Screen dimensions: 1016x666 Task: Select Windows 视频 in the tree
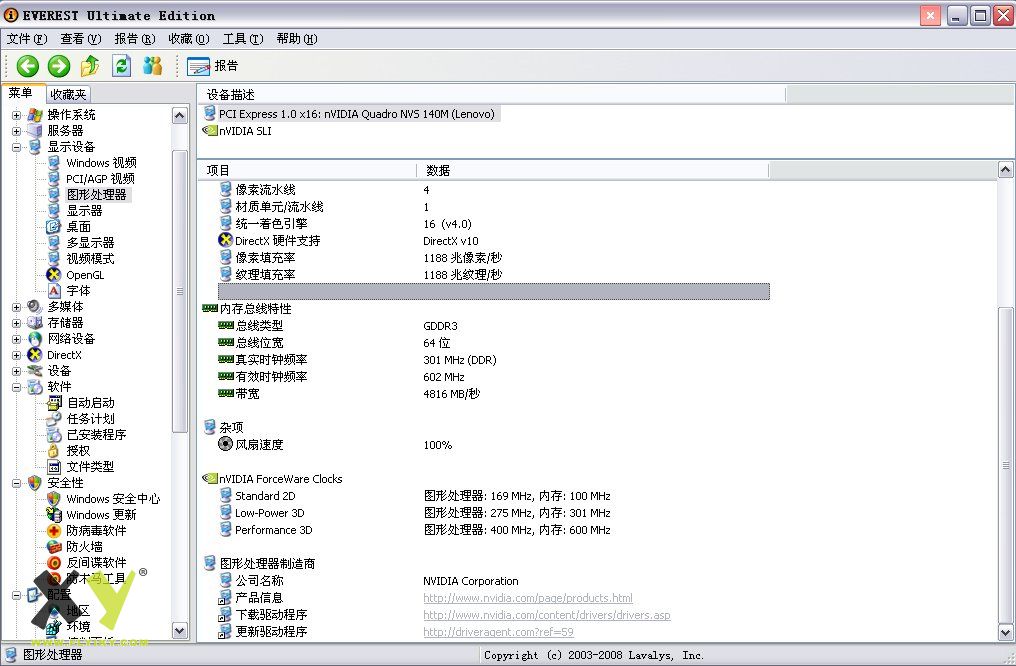click(101, 163)
